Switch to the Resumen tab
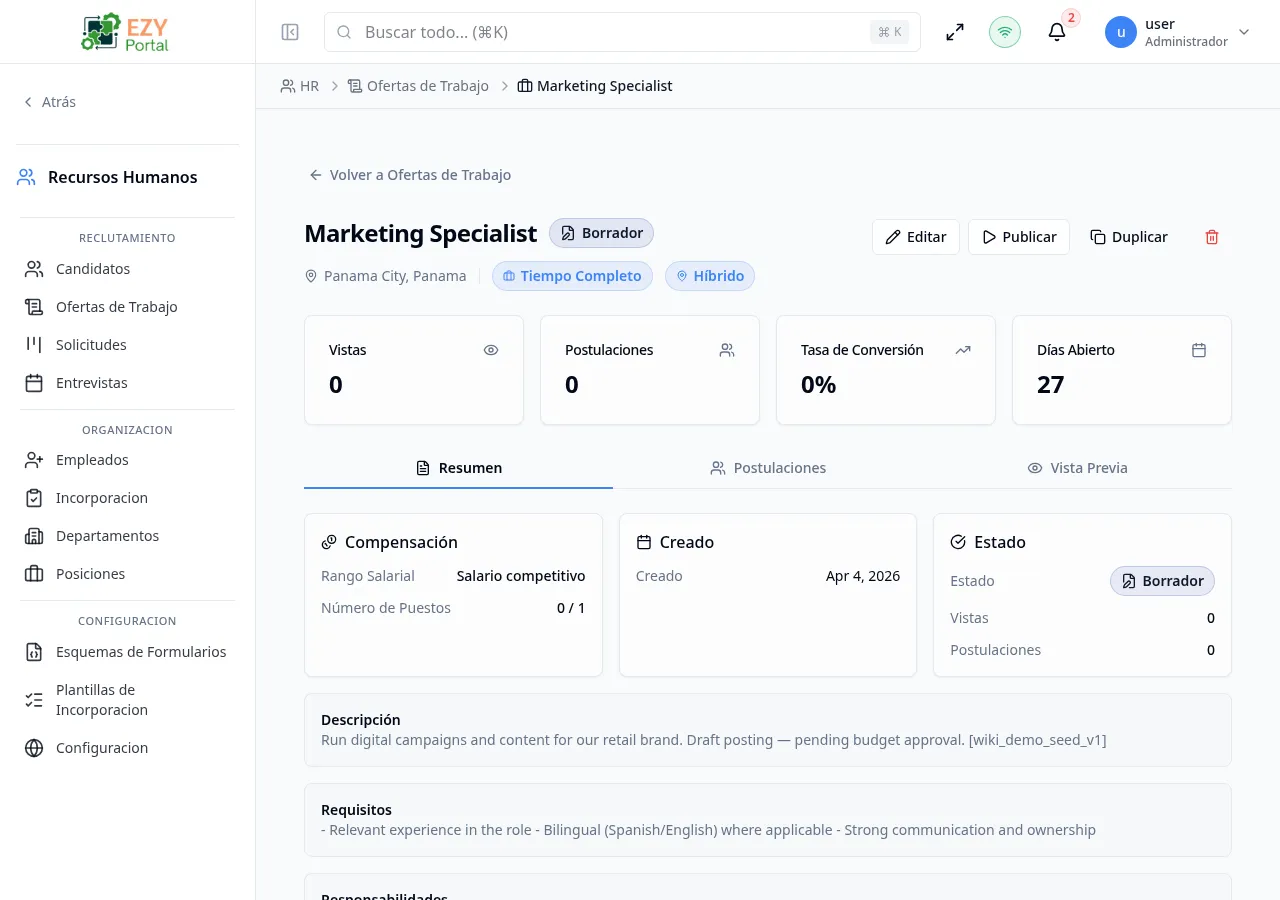 459,468
